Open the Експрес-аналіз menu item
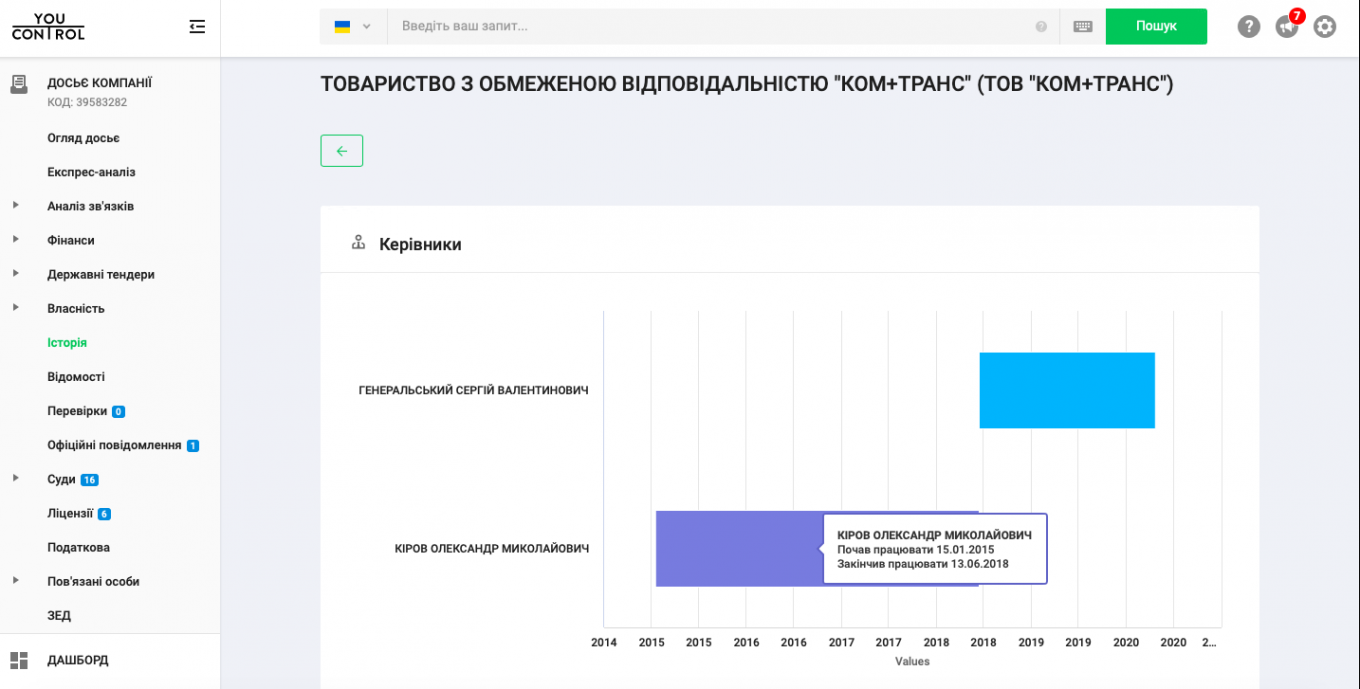 pos(91,172)
